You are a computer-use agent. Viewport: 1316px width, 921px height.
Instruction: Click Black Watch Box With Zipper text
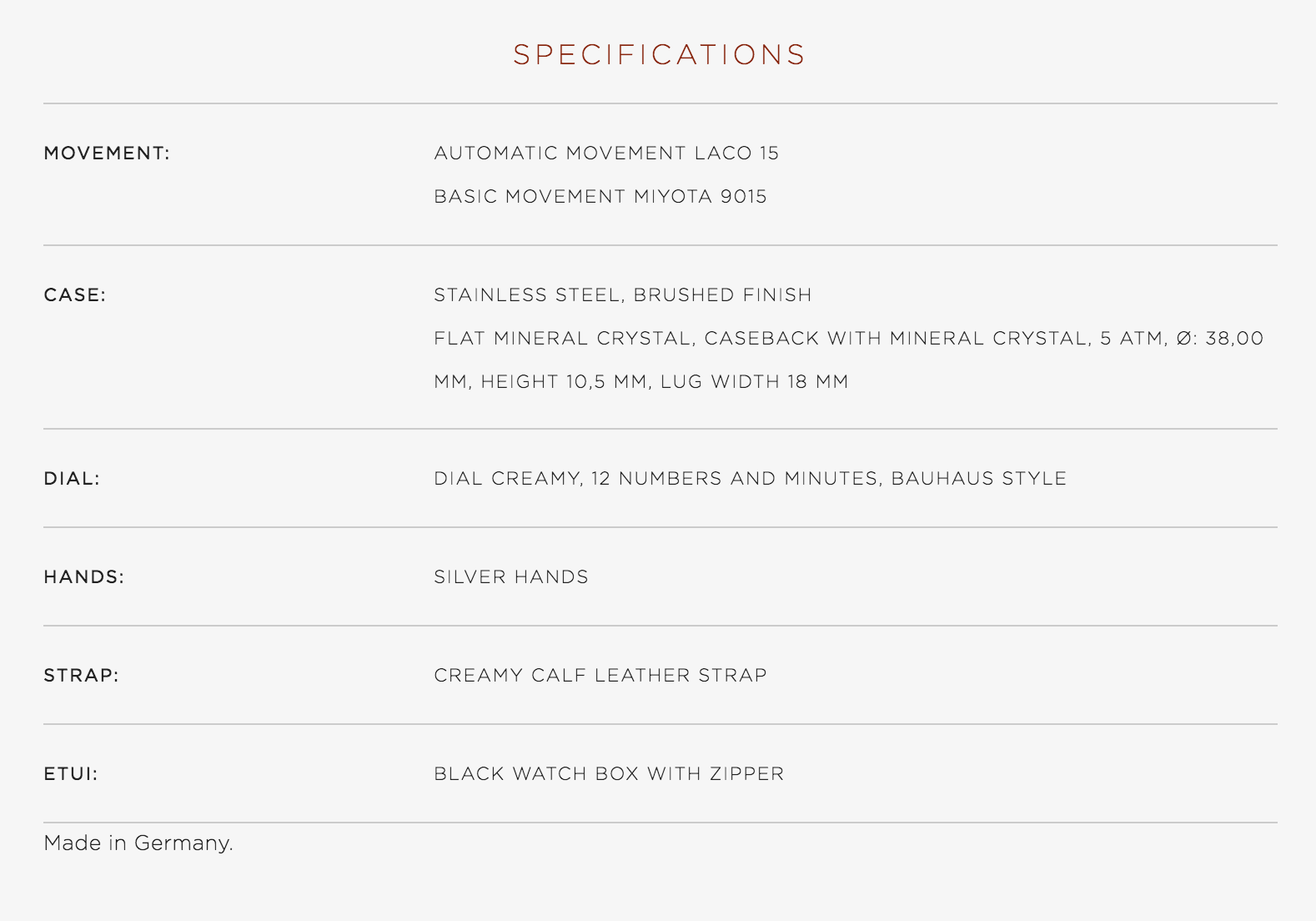point(609,774)
